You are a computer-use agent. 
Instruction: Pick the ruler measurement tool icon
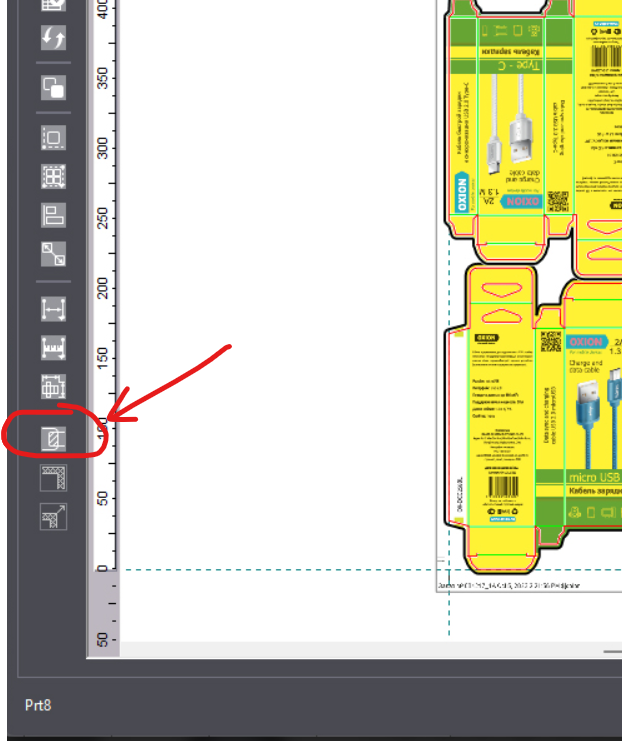coord(53,348)
